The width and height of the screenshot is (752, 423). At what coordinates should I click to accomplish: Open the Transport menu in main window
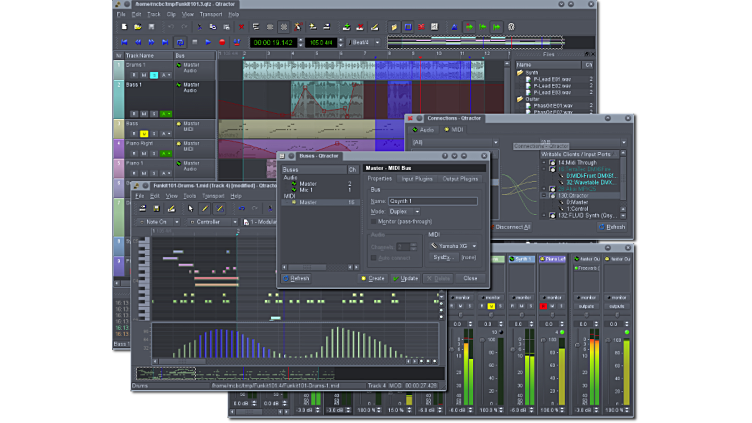[x=210, y=15]
